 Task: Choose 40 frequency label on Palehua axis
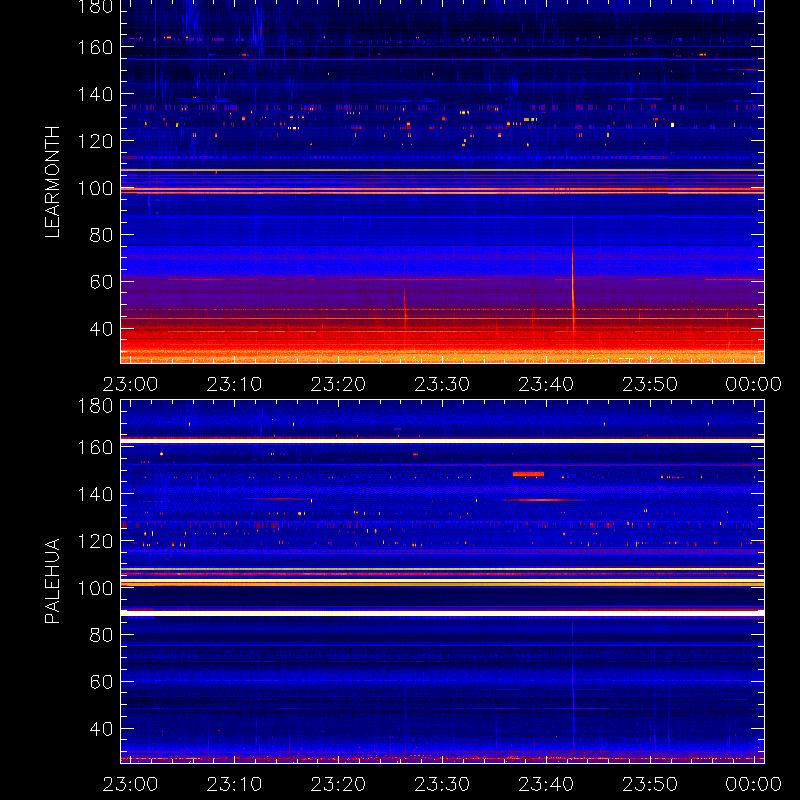point(101,729)
